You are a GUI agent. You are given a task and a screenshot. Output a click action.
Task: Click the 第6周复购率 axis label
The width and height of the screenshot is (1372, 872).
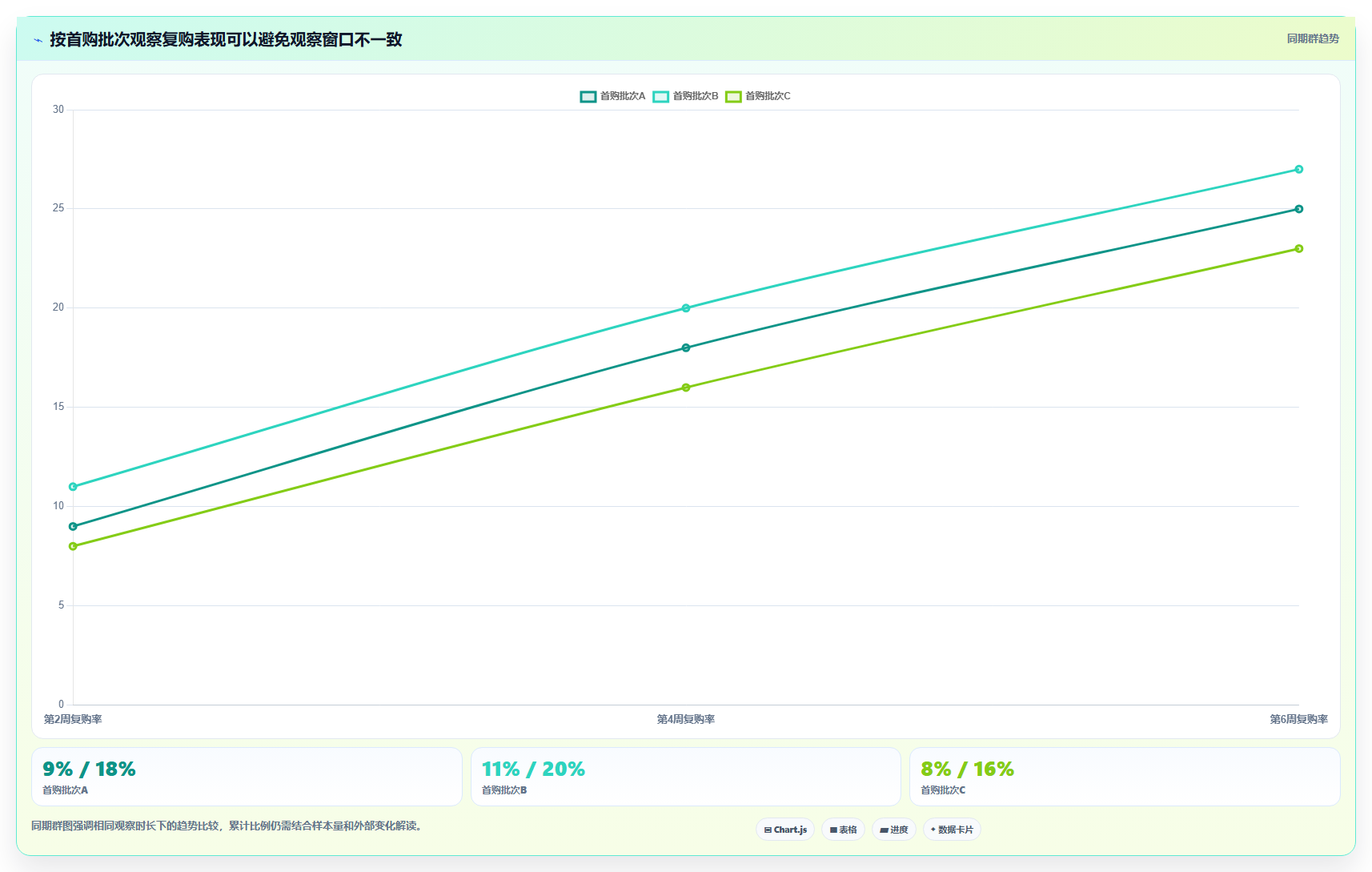click(1298, 719)
